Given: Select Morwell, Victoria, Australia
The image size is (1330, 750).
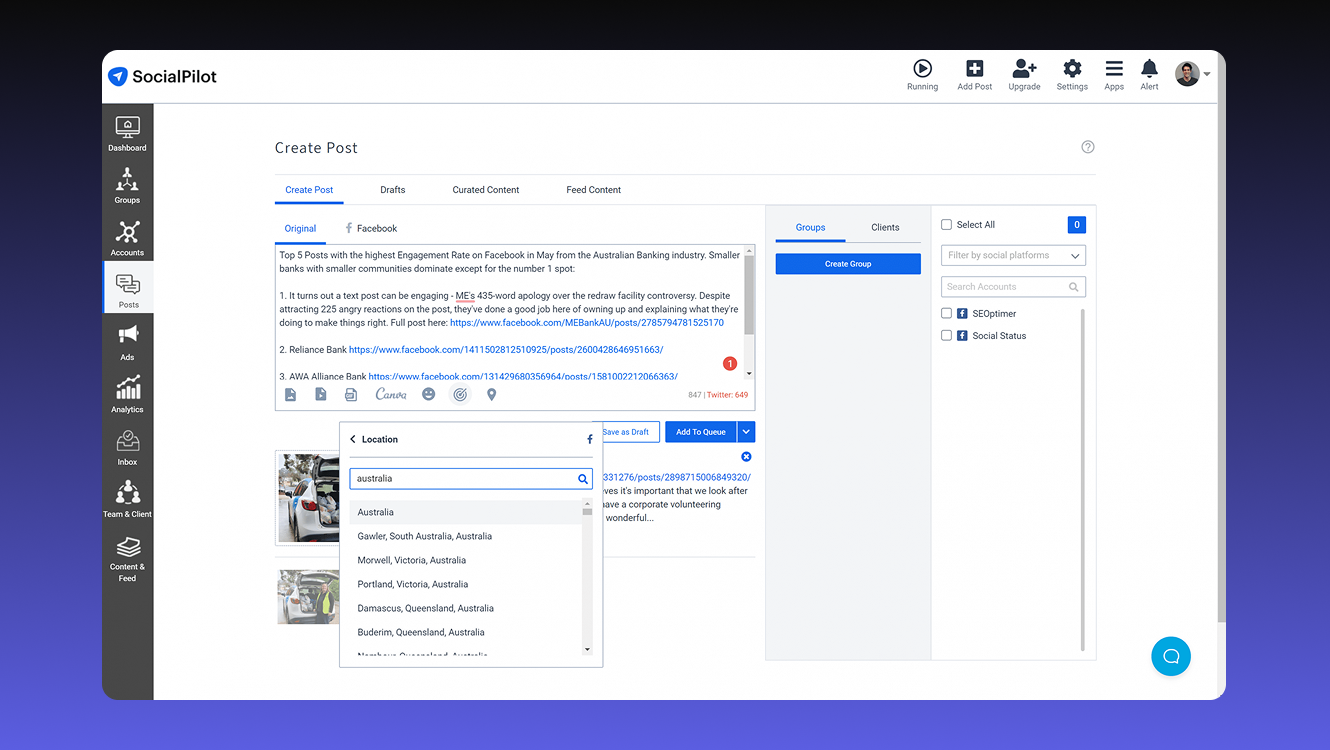Looking at the screenshot, I should click(465, 560).
